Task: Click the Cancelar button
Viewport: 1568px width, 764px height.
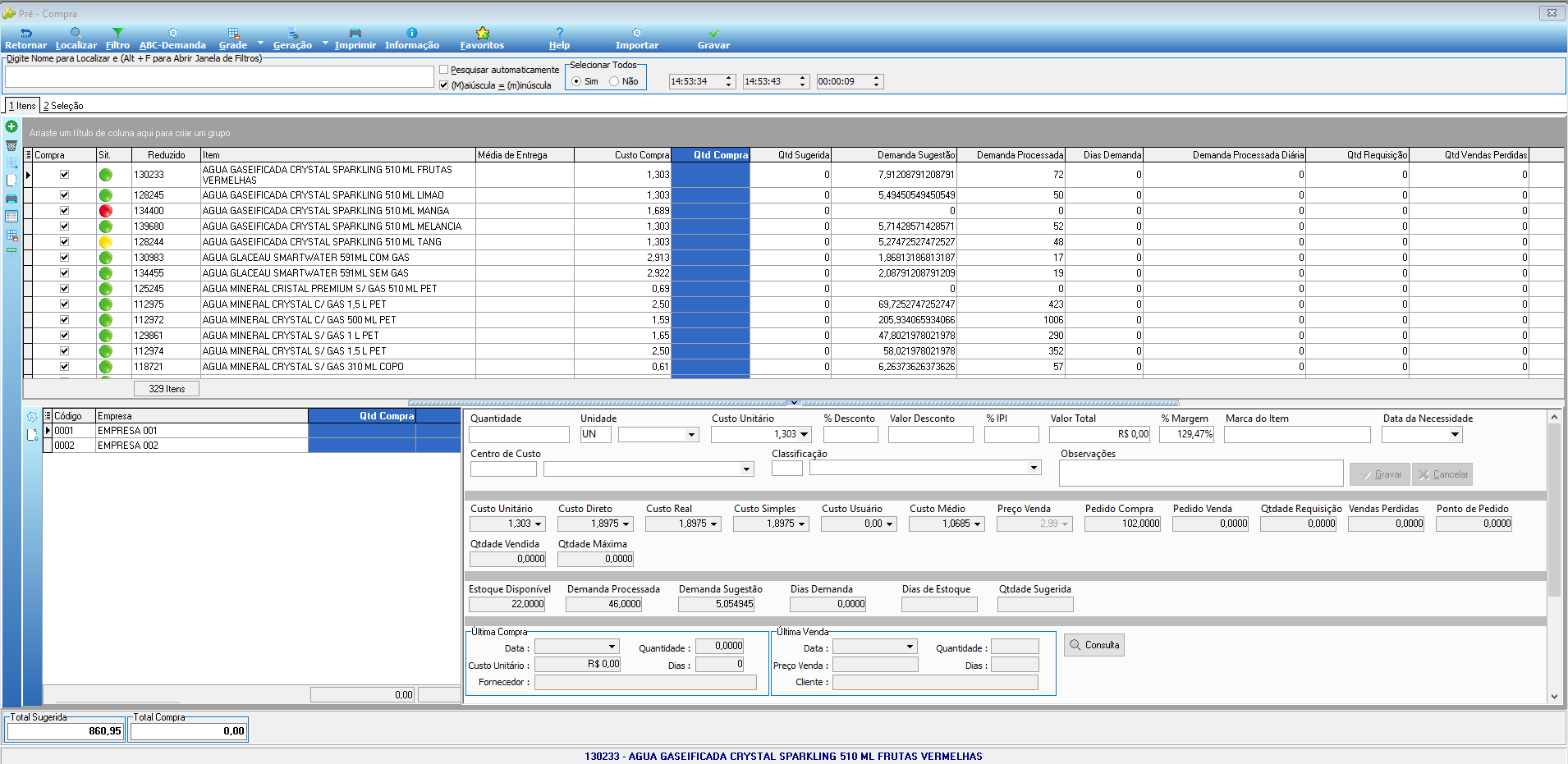Action: click(1442, 474)
